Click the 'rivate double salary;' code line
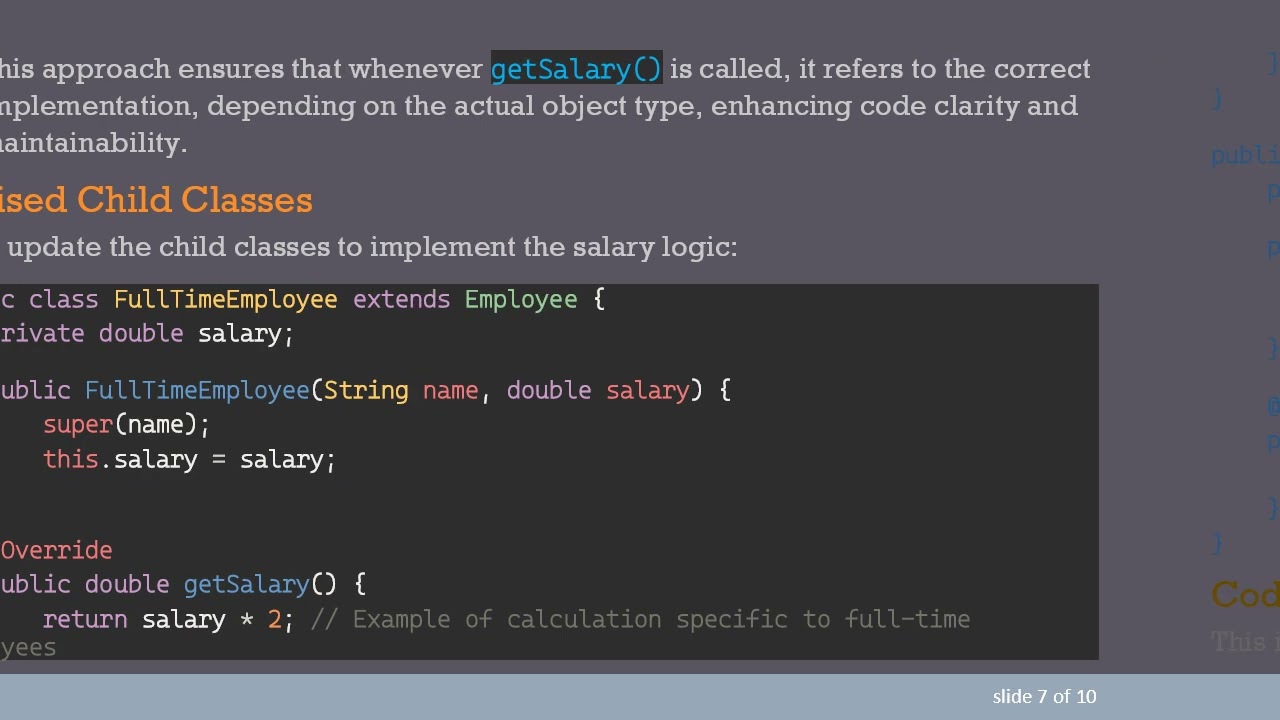The height and width of the screenshot is (720, 1280). (x=147, y=334)
